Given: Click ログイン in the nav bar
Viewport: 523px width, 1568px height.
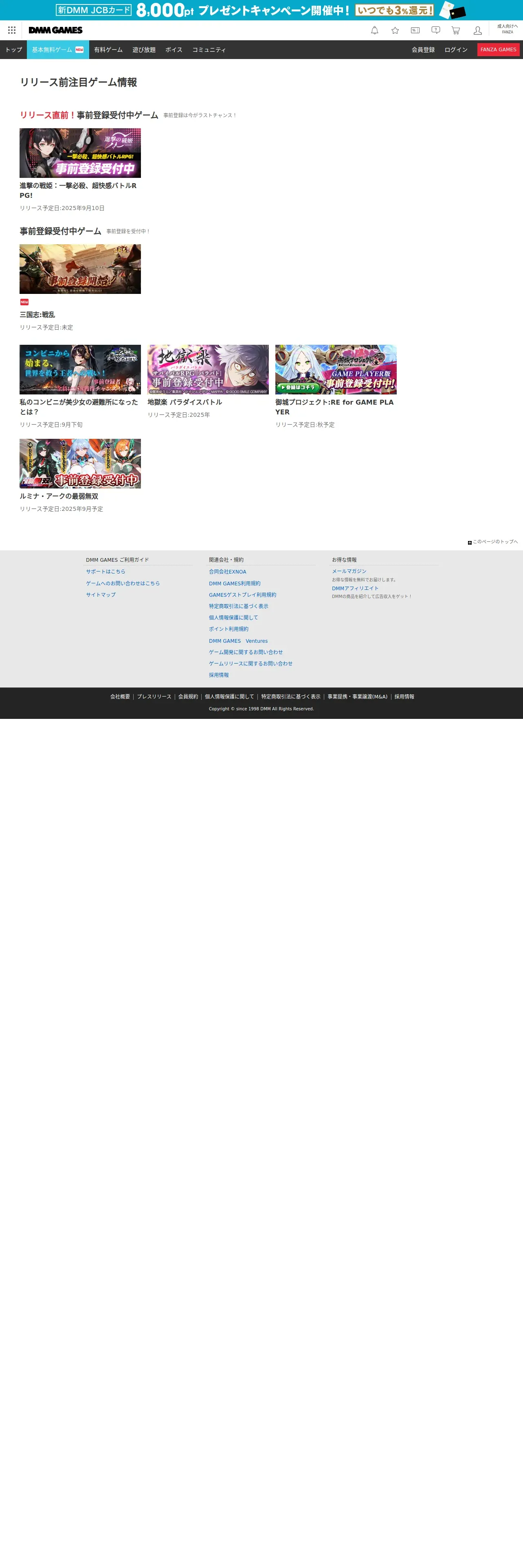Looking at the screenshot, I should coord(456,50).
